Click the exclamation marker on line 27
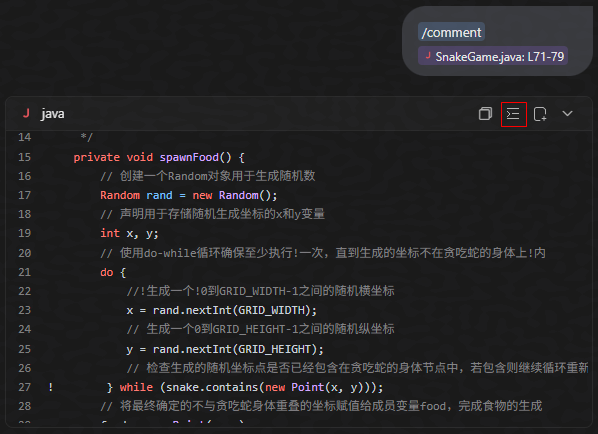The height and width of the screenshot is (434, 598). pyautogui.click(x=51, y=387)
